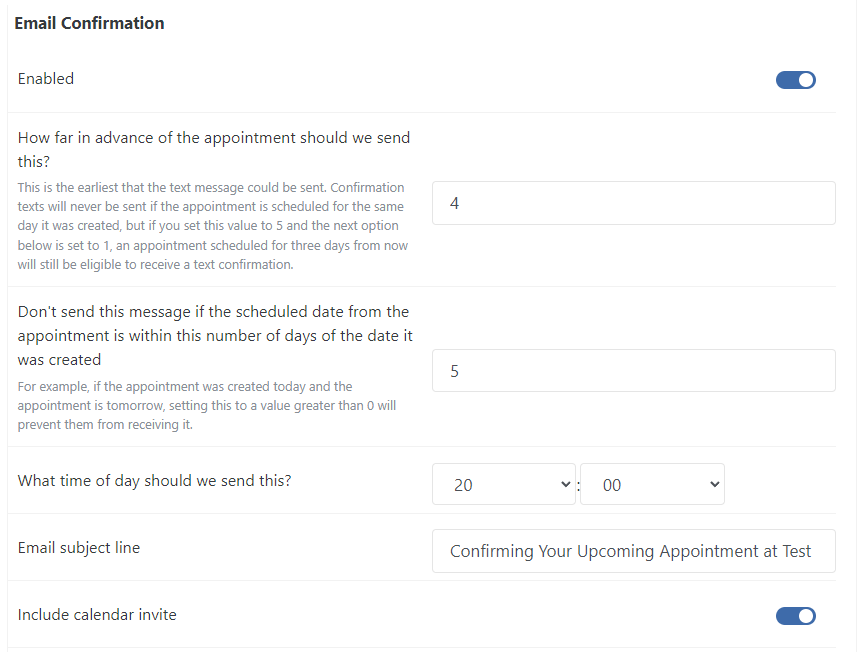Select the field showing 5 days

(633, 370)
